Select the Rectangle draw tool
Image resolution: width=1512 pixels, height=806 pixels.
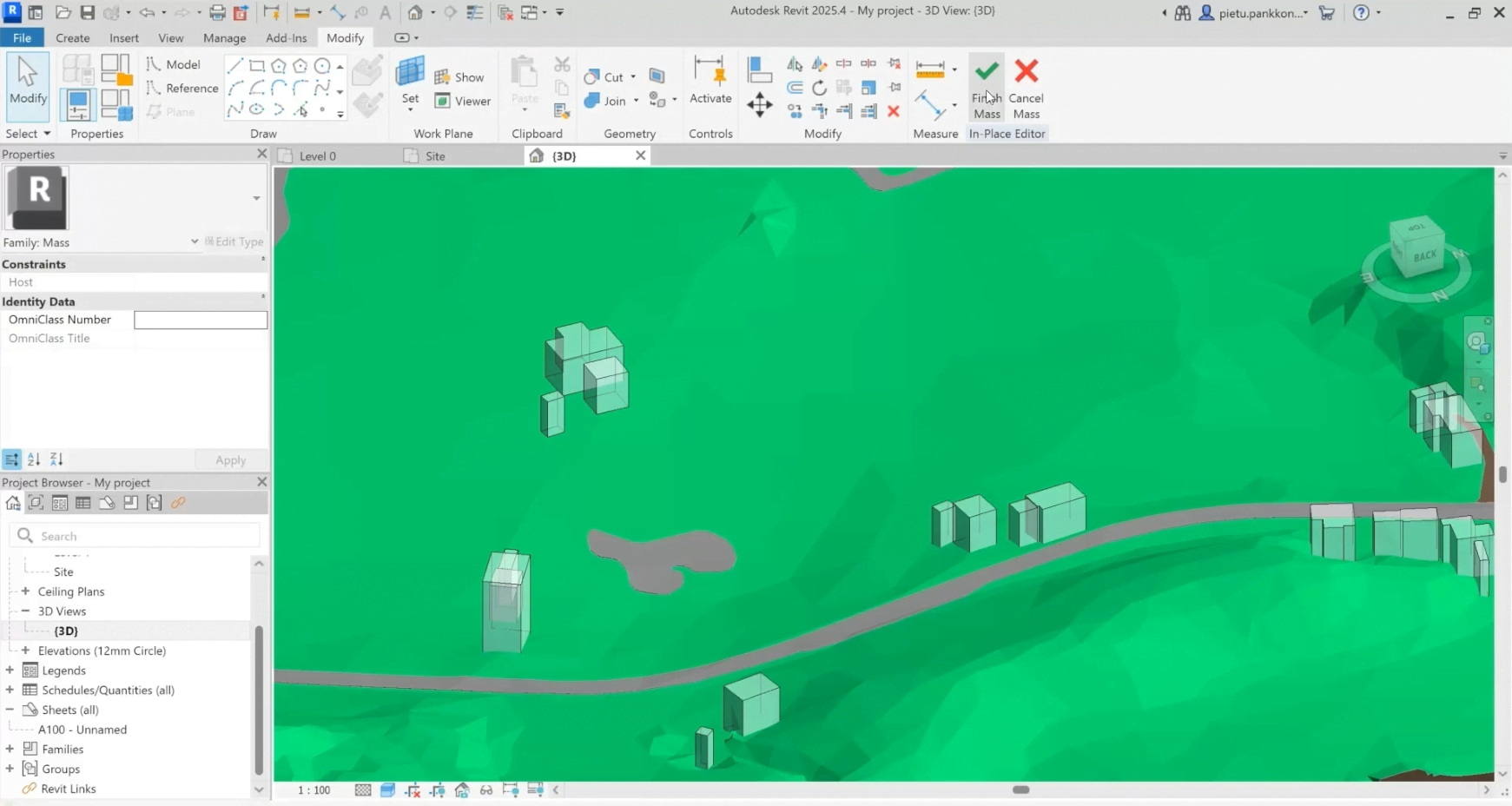(256, 65)
